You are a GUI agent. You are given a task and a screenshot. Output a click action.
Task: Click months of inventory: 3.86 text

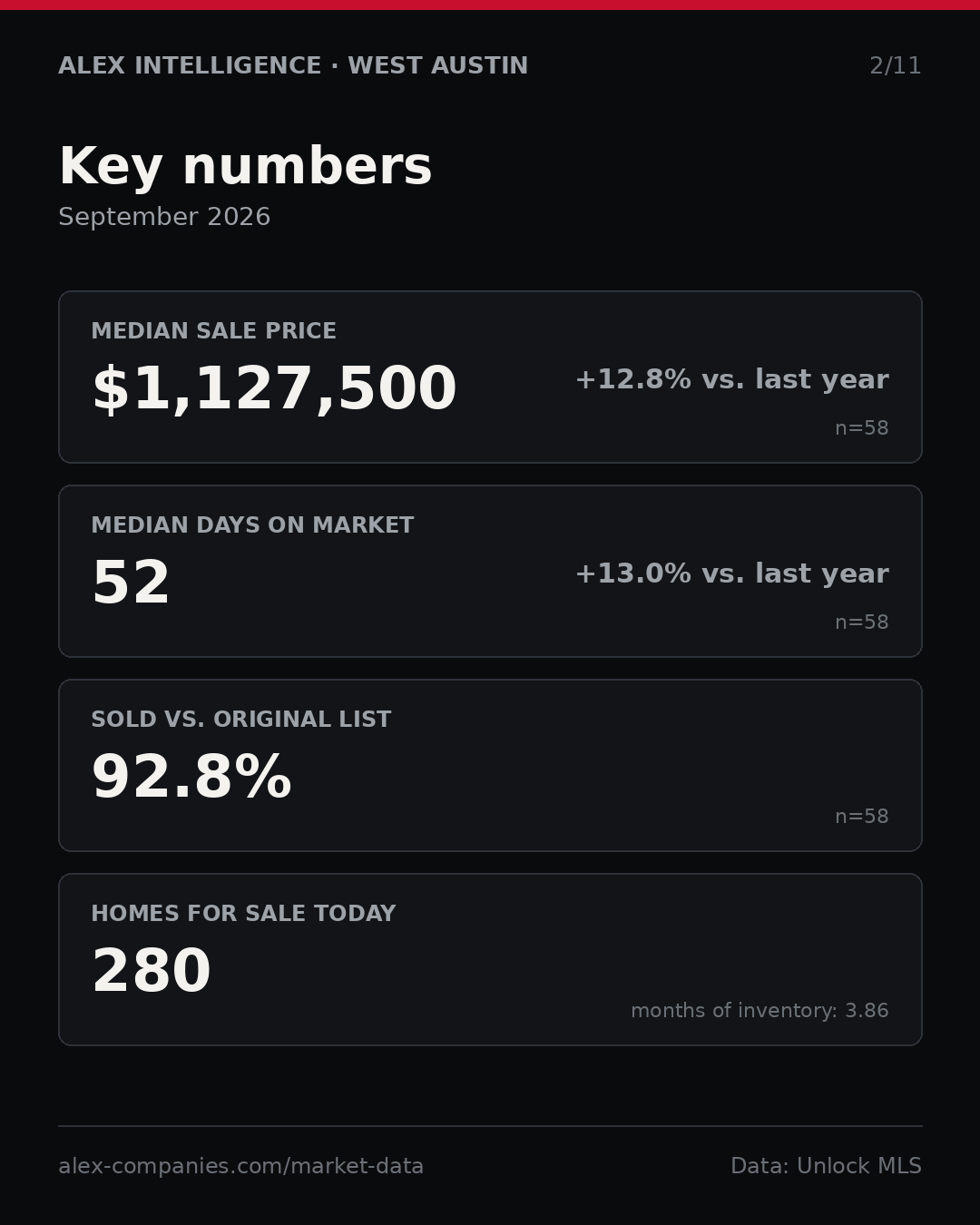[760, 1011]
